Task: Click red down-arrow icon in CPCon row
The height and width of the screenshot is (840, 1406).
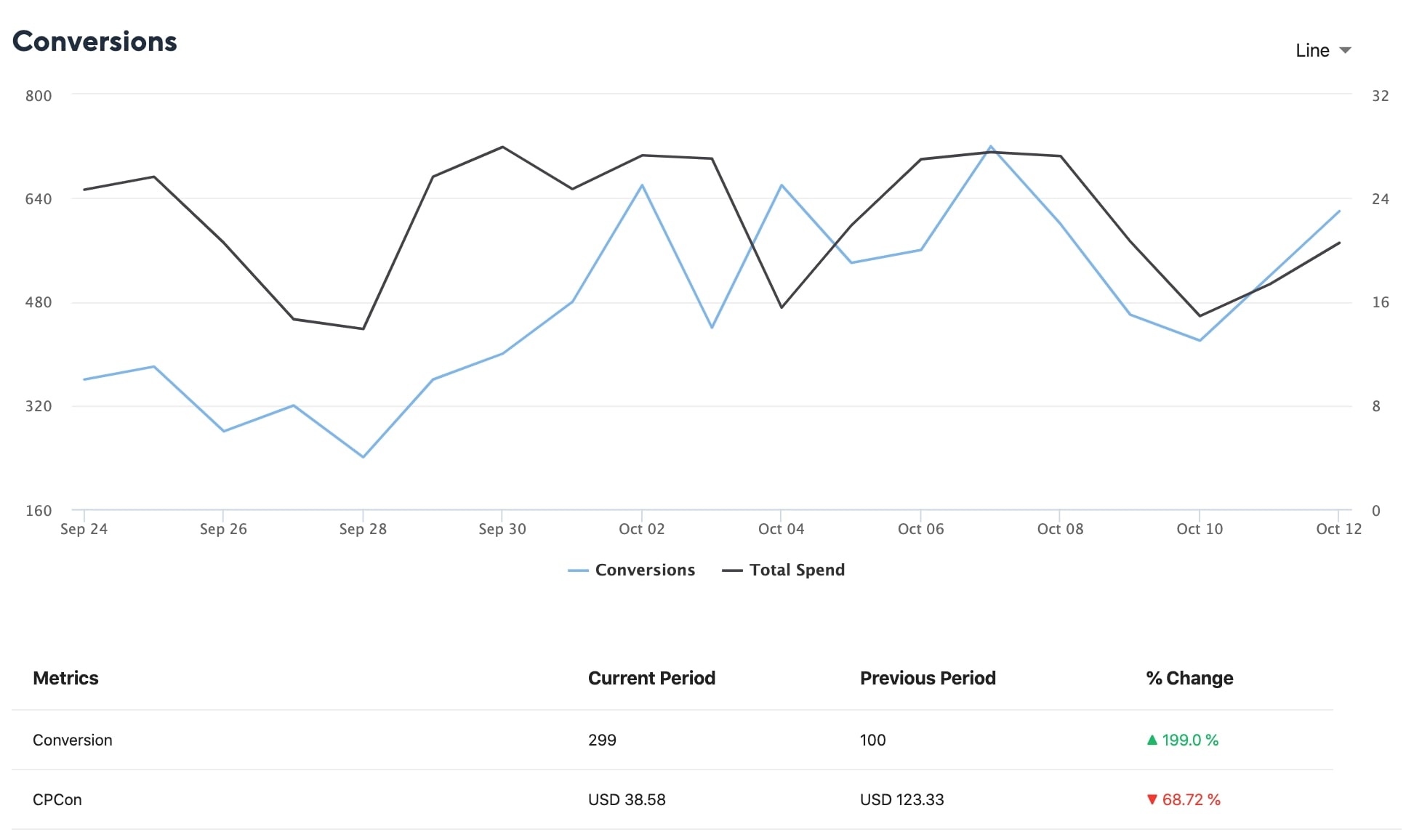Action: tap(1152, 799)
